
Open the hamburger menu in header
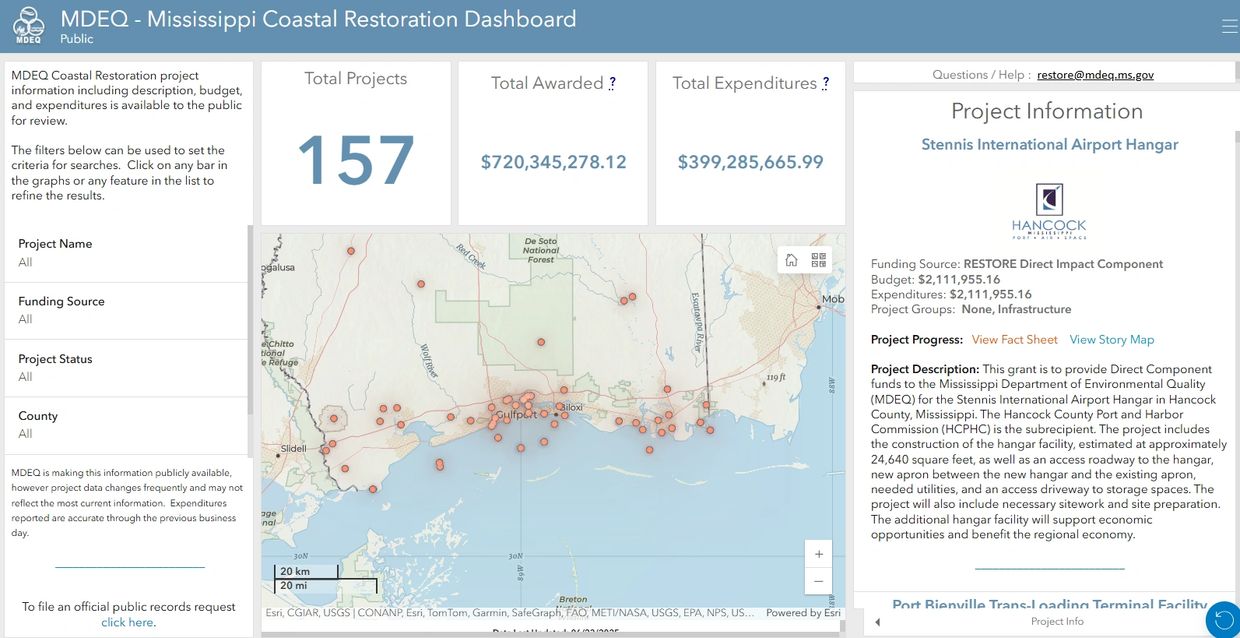[x=1229, y=26]
